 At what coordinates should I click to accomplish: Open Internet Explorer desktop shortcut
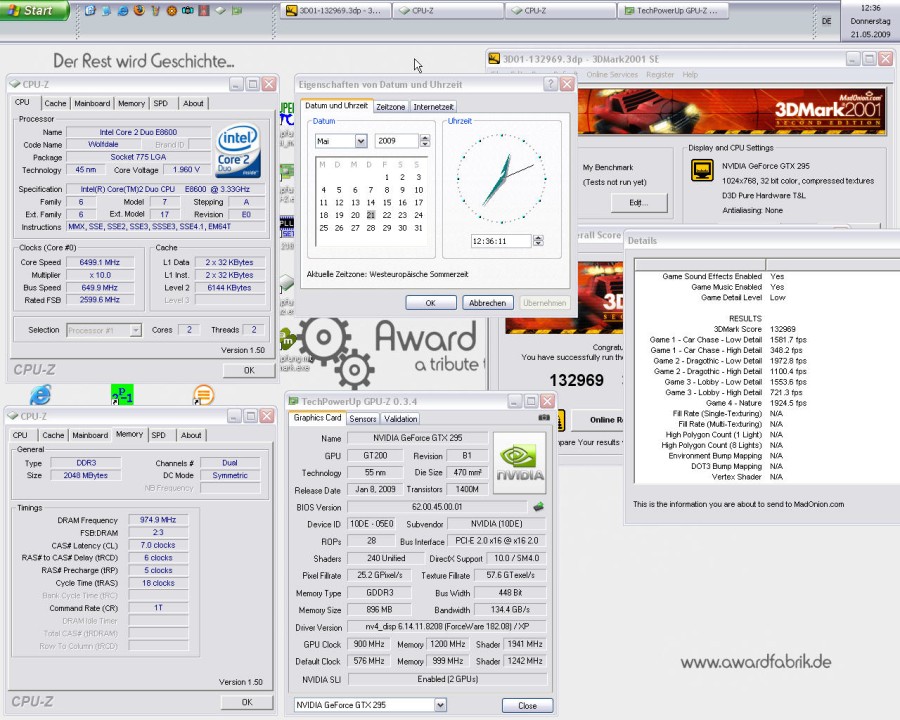click(40, 394)
